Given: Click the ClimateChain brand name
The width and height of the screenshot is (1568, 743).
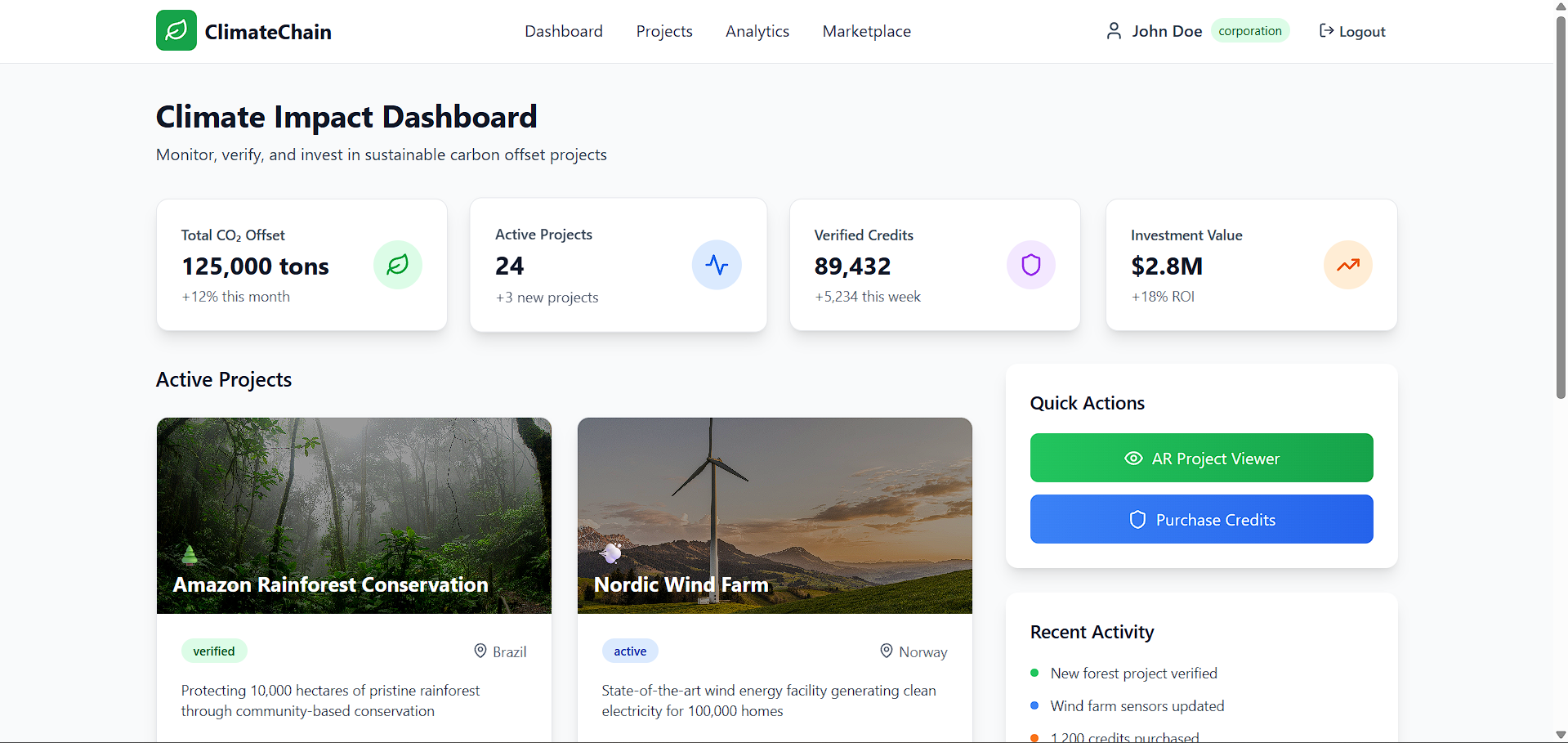Looking at the screenshot, I should click(268, 32).
